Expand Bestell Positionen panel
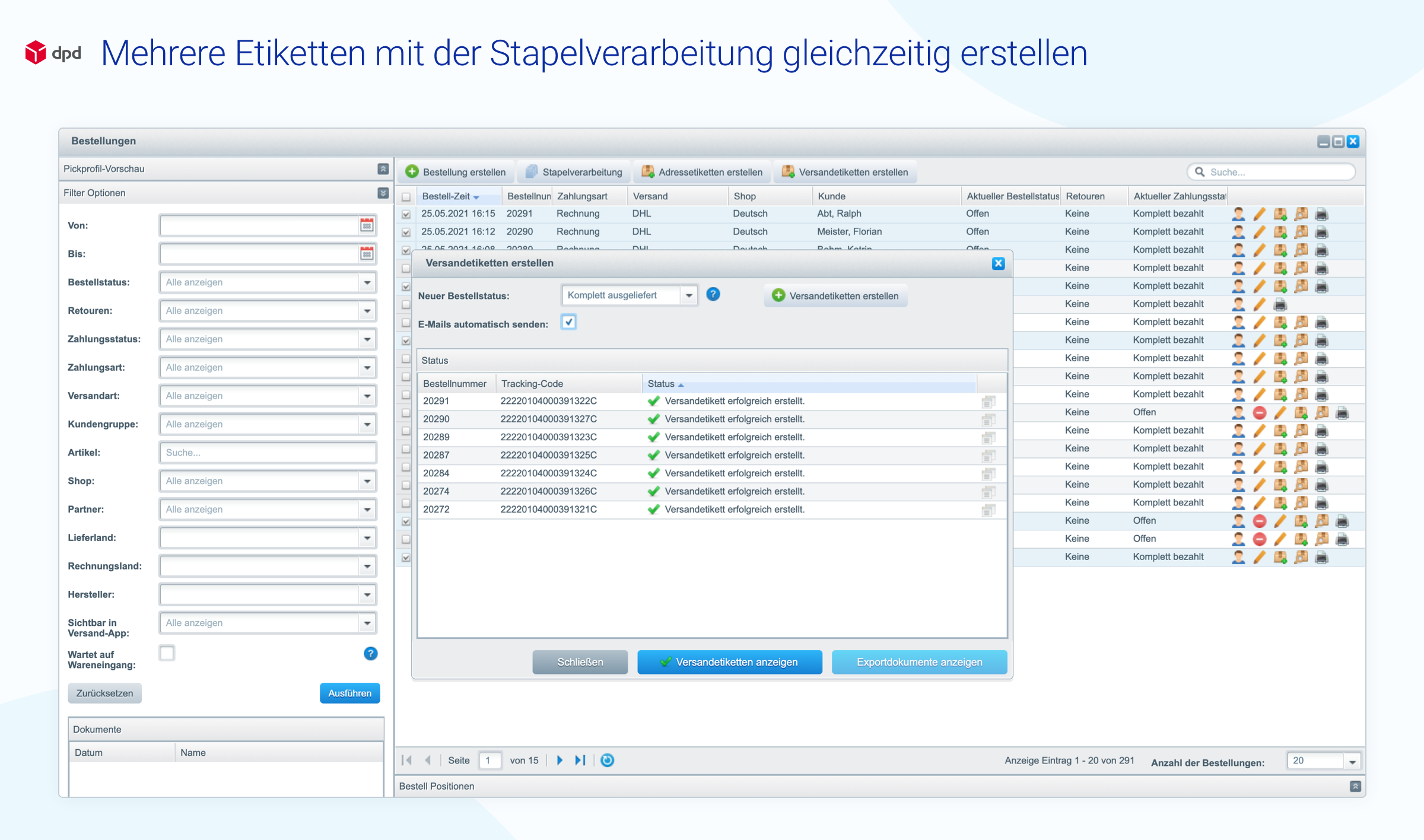This screenshot has height=840, width=1424. coord(1355,787)
